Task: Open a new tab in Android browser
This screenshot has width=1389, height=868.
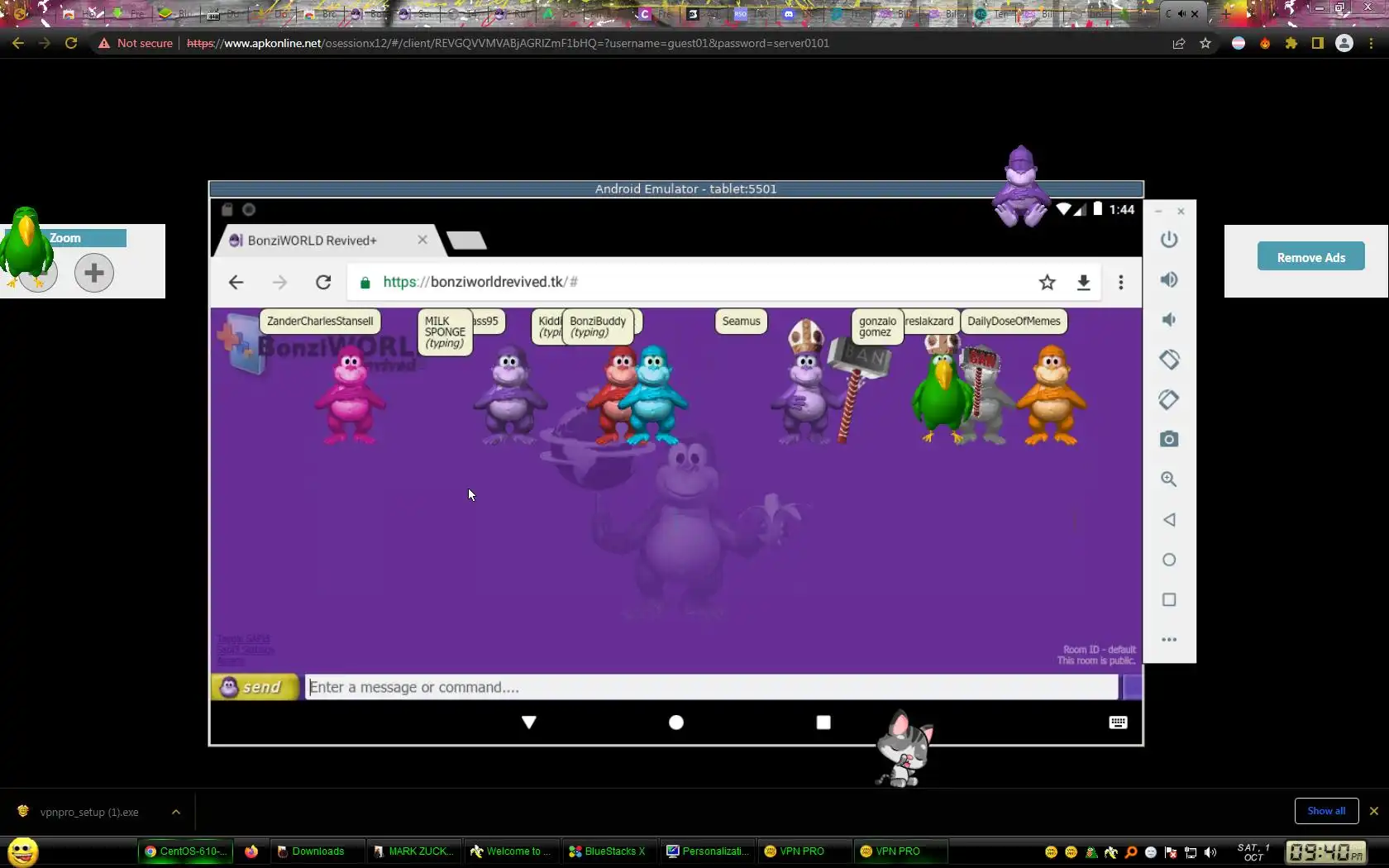Action: coord(466,241)
